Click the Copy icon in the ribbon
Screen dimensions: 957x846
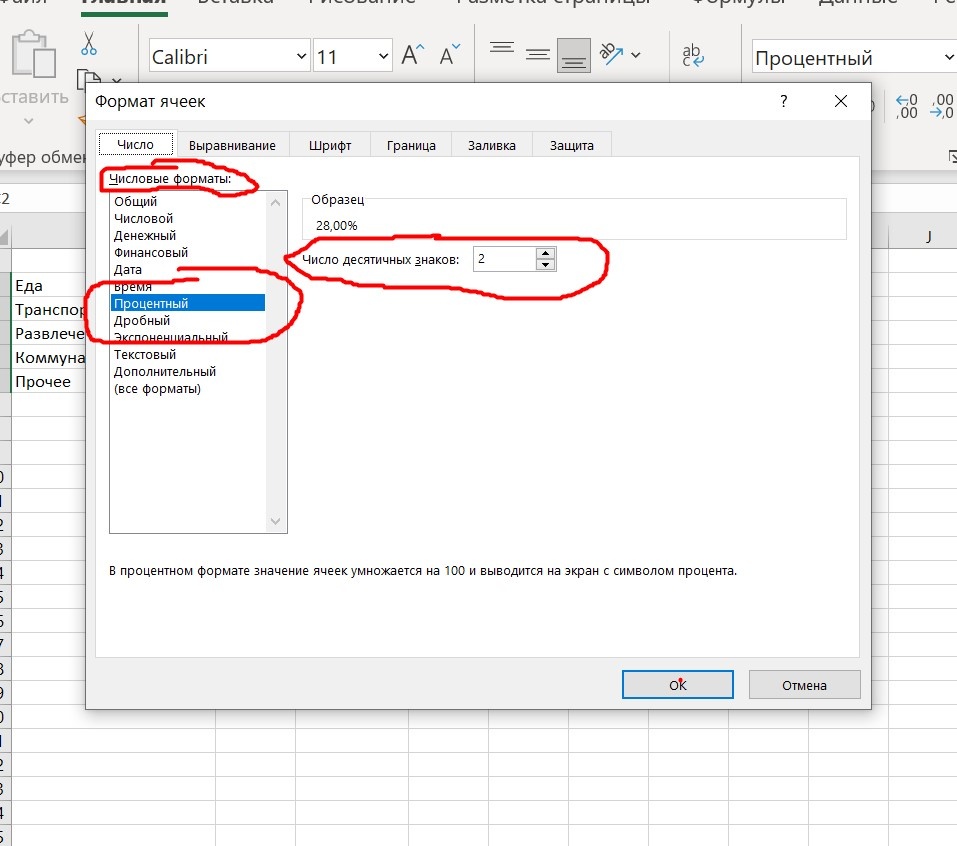[88, 79]
